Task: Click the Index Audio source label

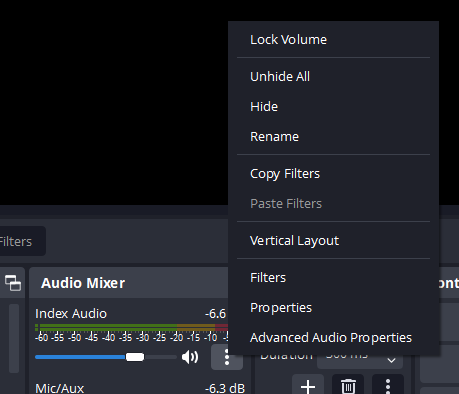Action: pos(71,314)
